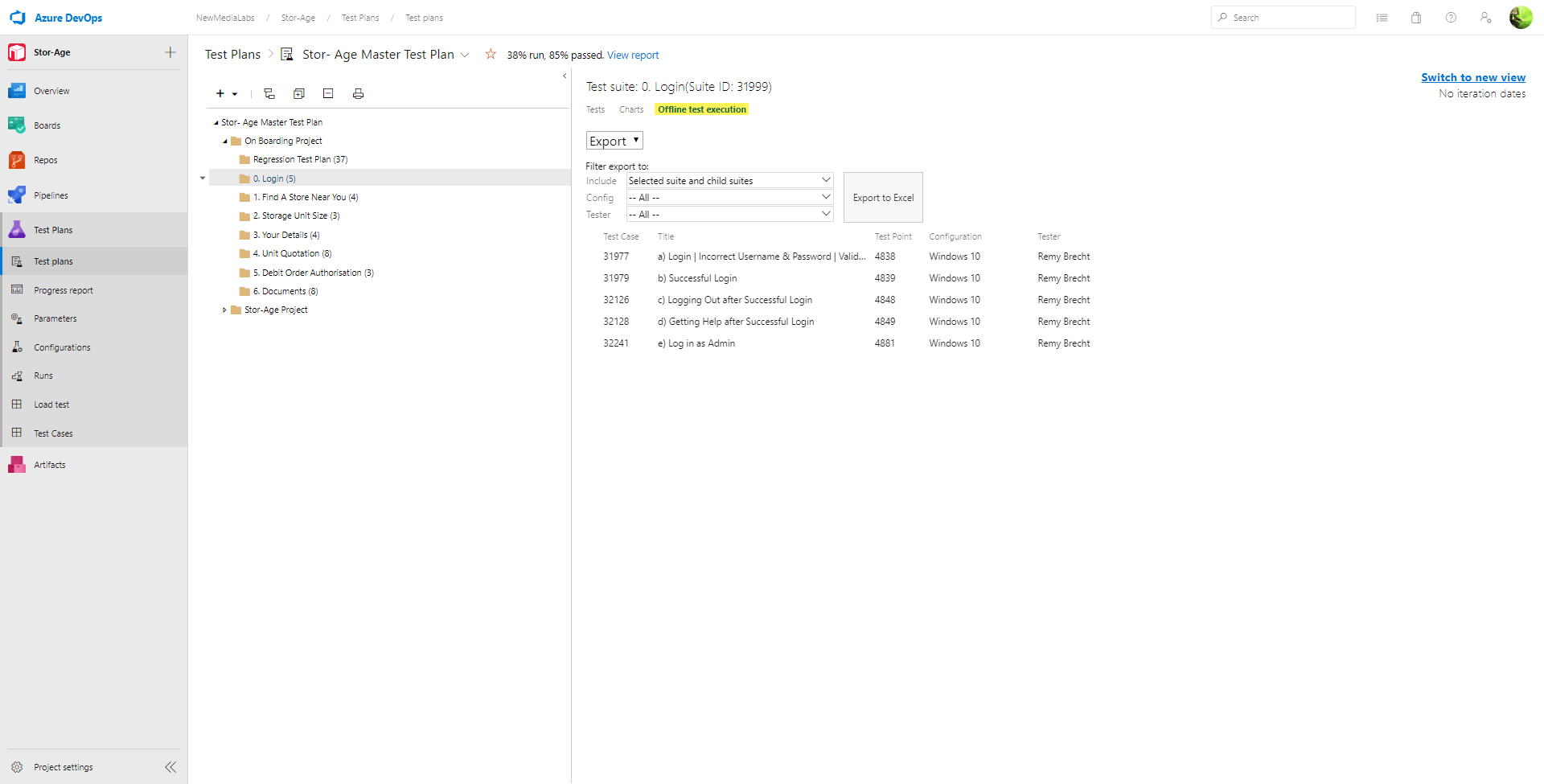Open the User settings icon
Image resolution: width=1544 pixels, height=784 pixels.
coord(1485,18)
